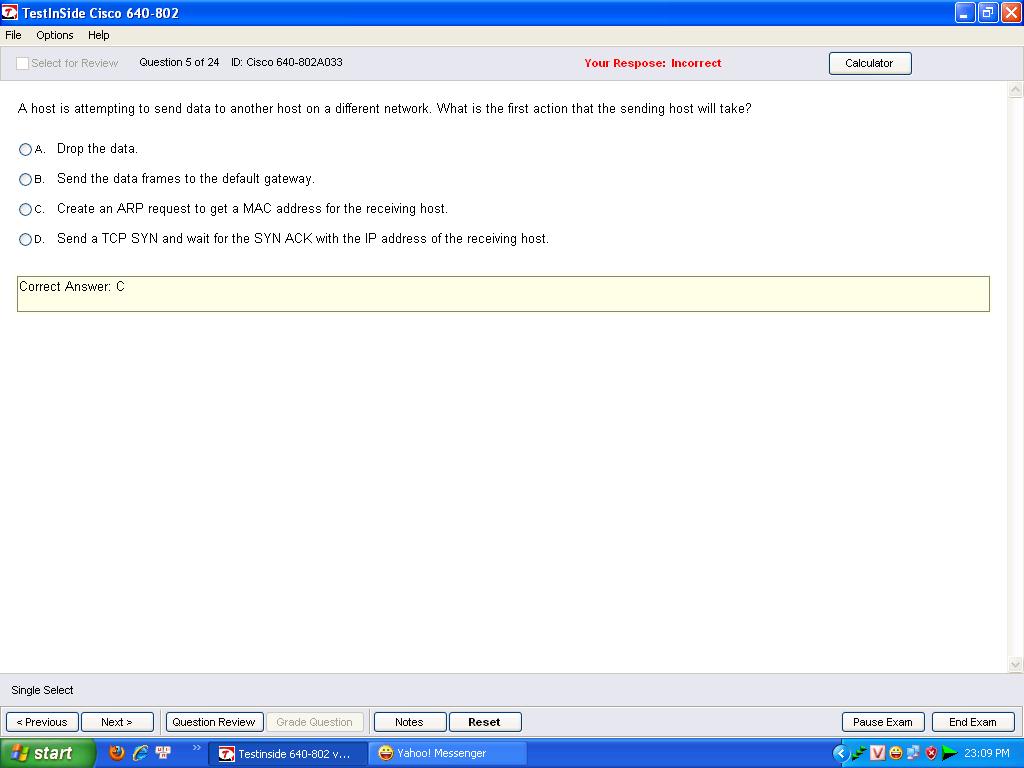Launch Internet Explorer from quick launch

pyautogui.click(x=140, y=753)
